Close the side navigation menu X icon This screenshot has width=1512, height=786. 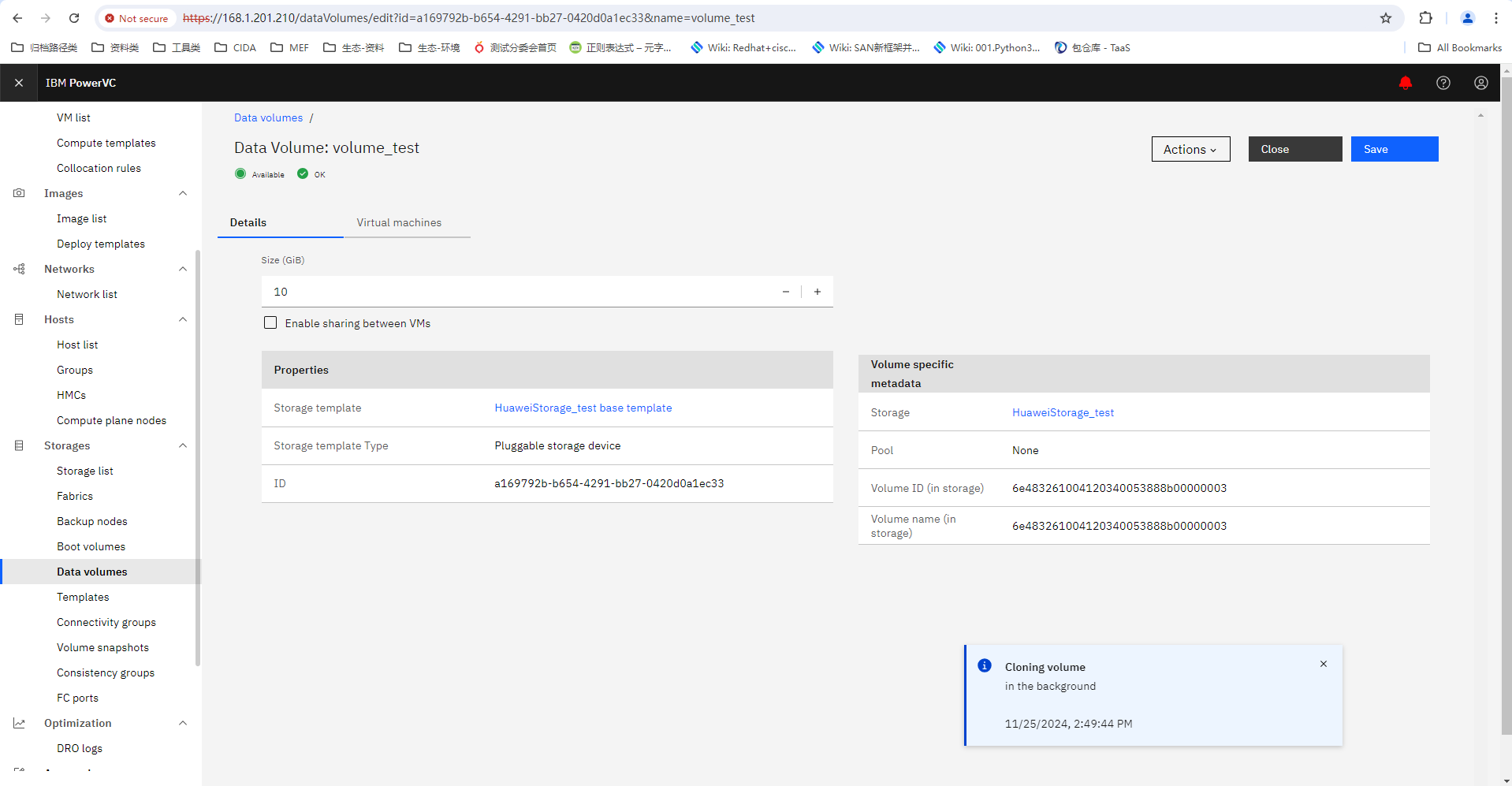click(x=19, y=83)
